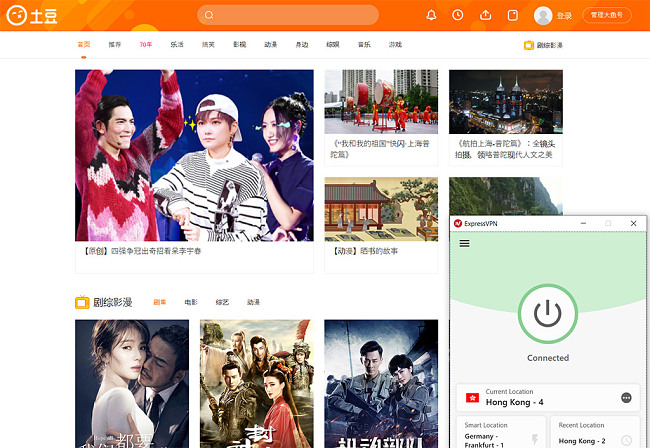The width and height of the screenshot is (650, 448).
Task: Open the romance drama couple poster
Action: (x=132, y=383)
